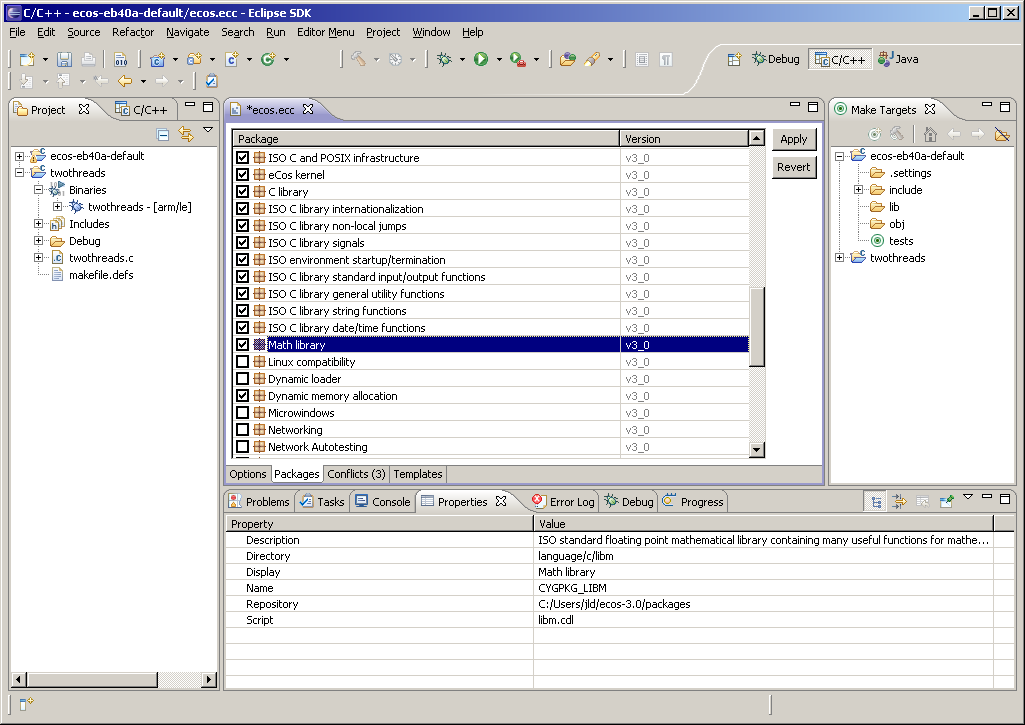Check the Microwindows package
Image resolution: width=1025 pixels, height=725 pixels.
point(243,413)
